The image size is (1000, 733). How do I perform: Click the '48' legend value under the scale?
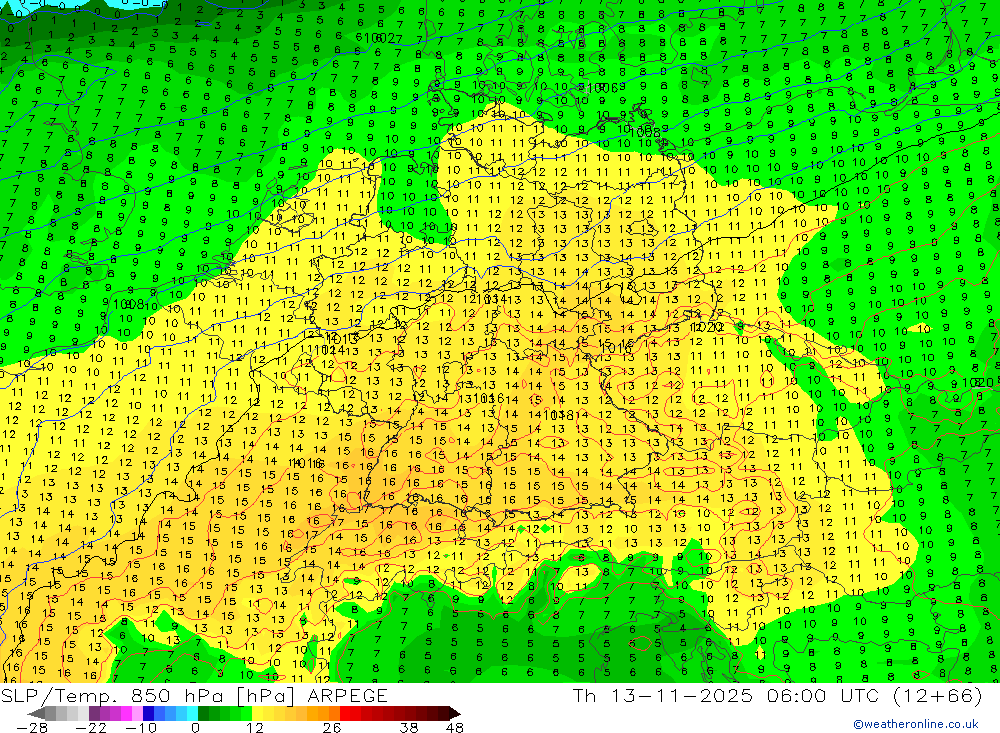(x=455, y=727)
